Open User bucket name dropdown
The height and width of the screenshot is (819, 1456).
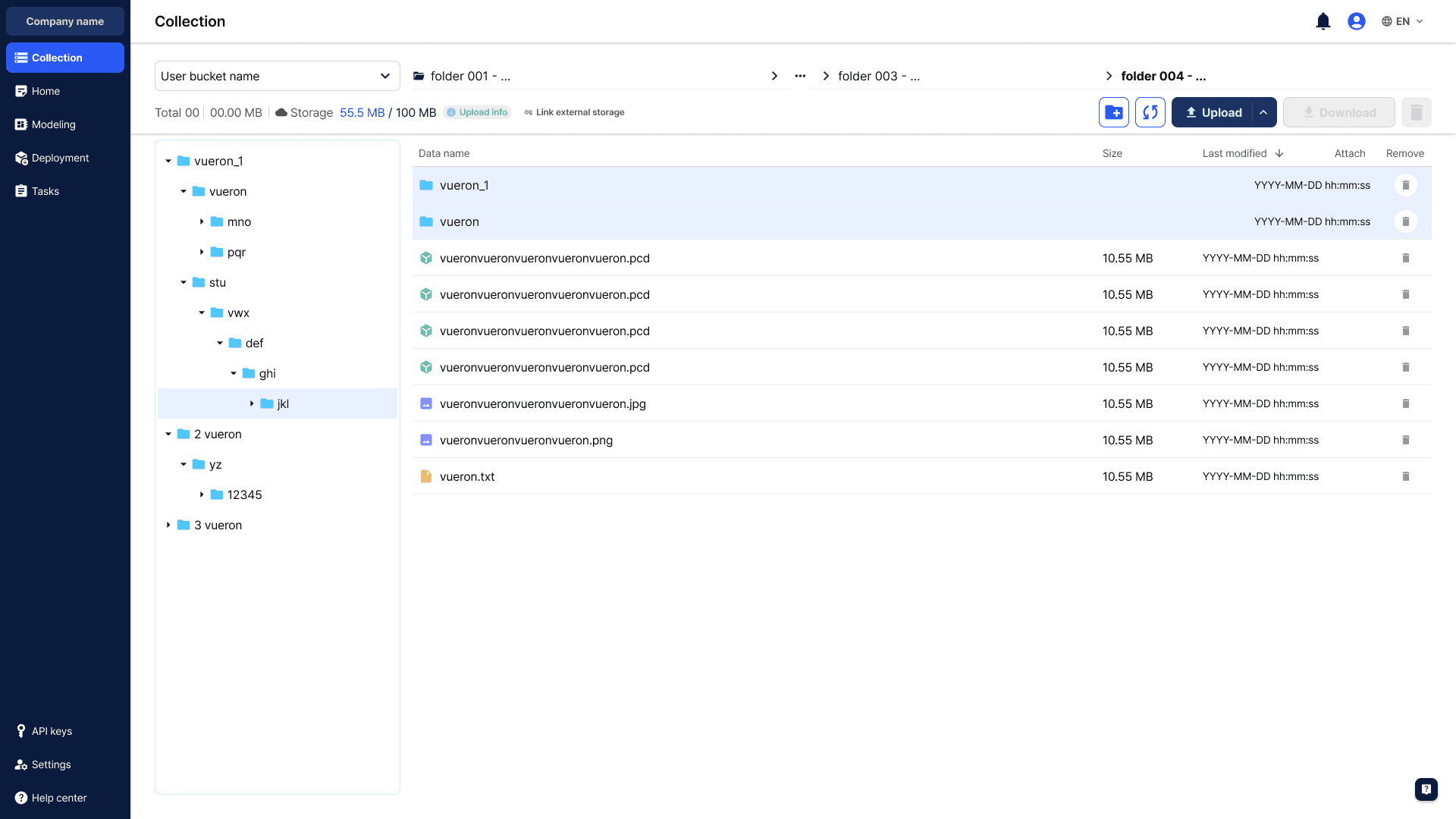pyautogui.click(x=277, y=76)
